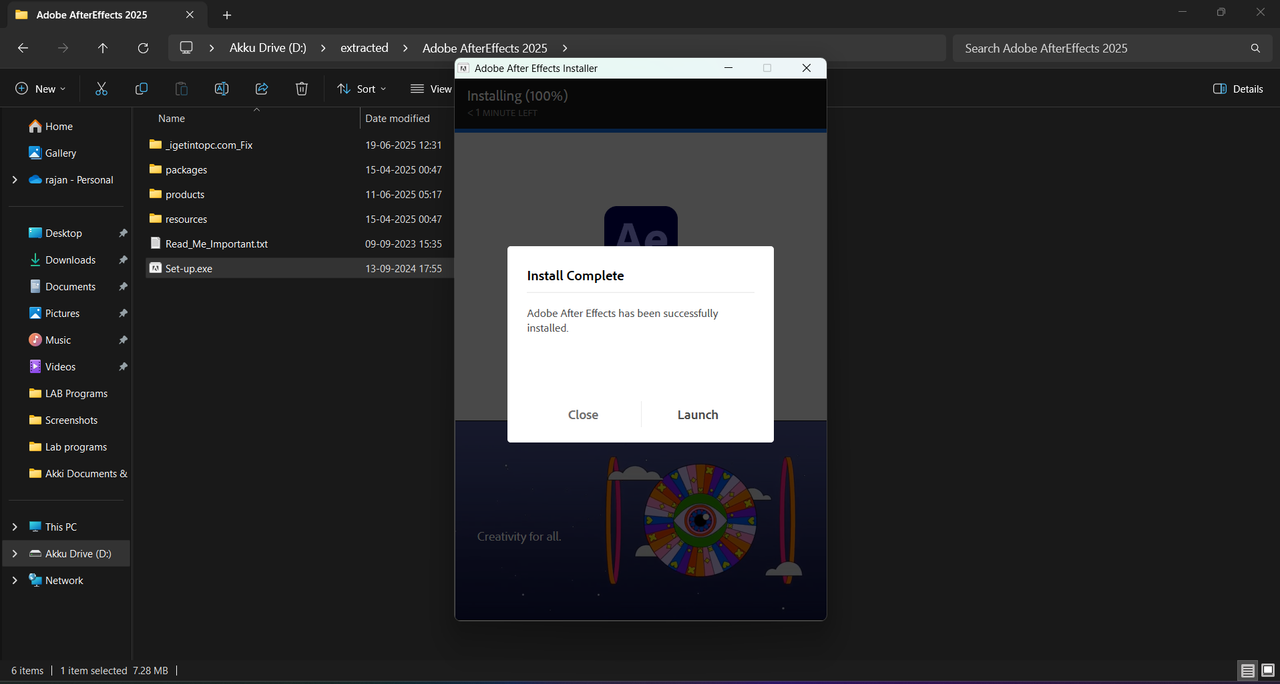
Task: Select LAB Programs folder in sidebar
Action: pyautogui.click(x=68, y=393)
